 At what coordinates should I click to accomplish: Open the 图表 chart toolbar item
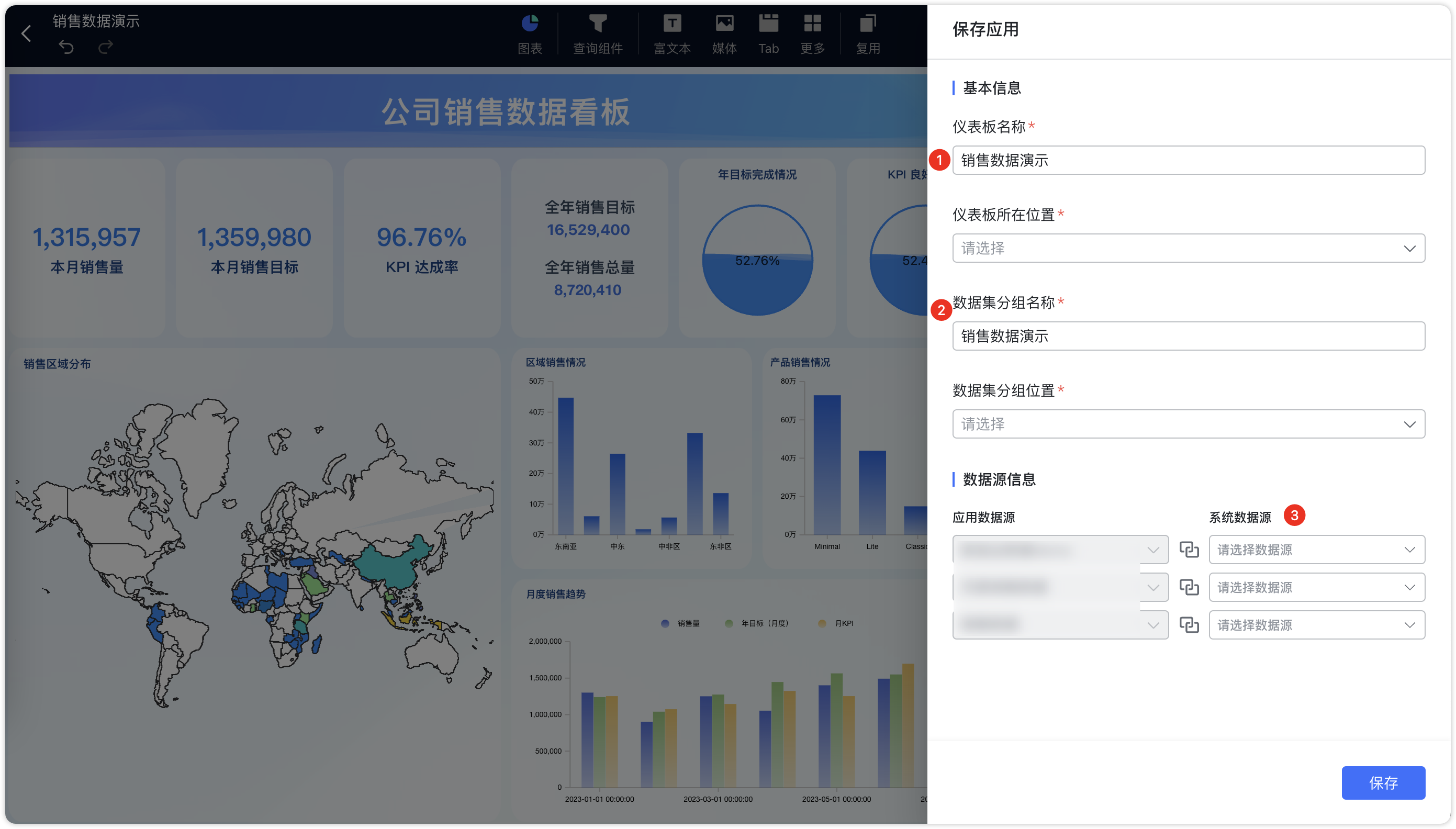pos(529,34)
